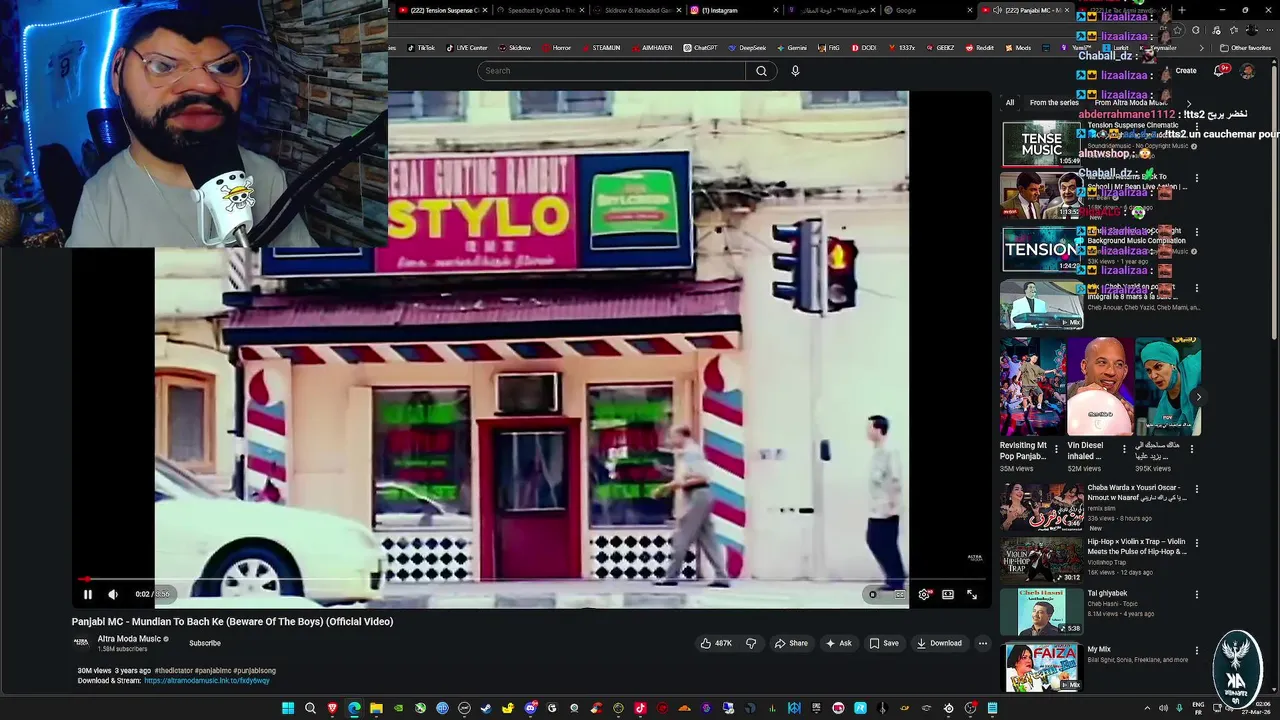This screenshot has height=720, width=1280.
Task: Open the DeepSeek bookmark
Action: [747, 47]
